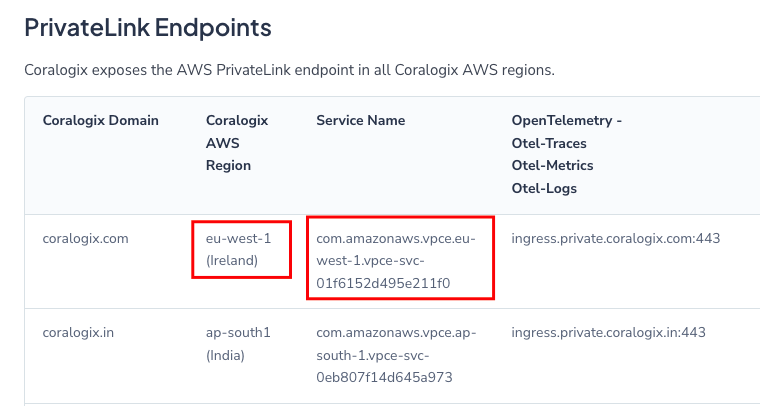
Task: Click the coralogix.in domain cell
Action: [78, 332]
